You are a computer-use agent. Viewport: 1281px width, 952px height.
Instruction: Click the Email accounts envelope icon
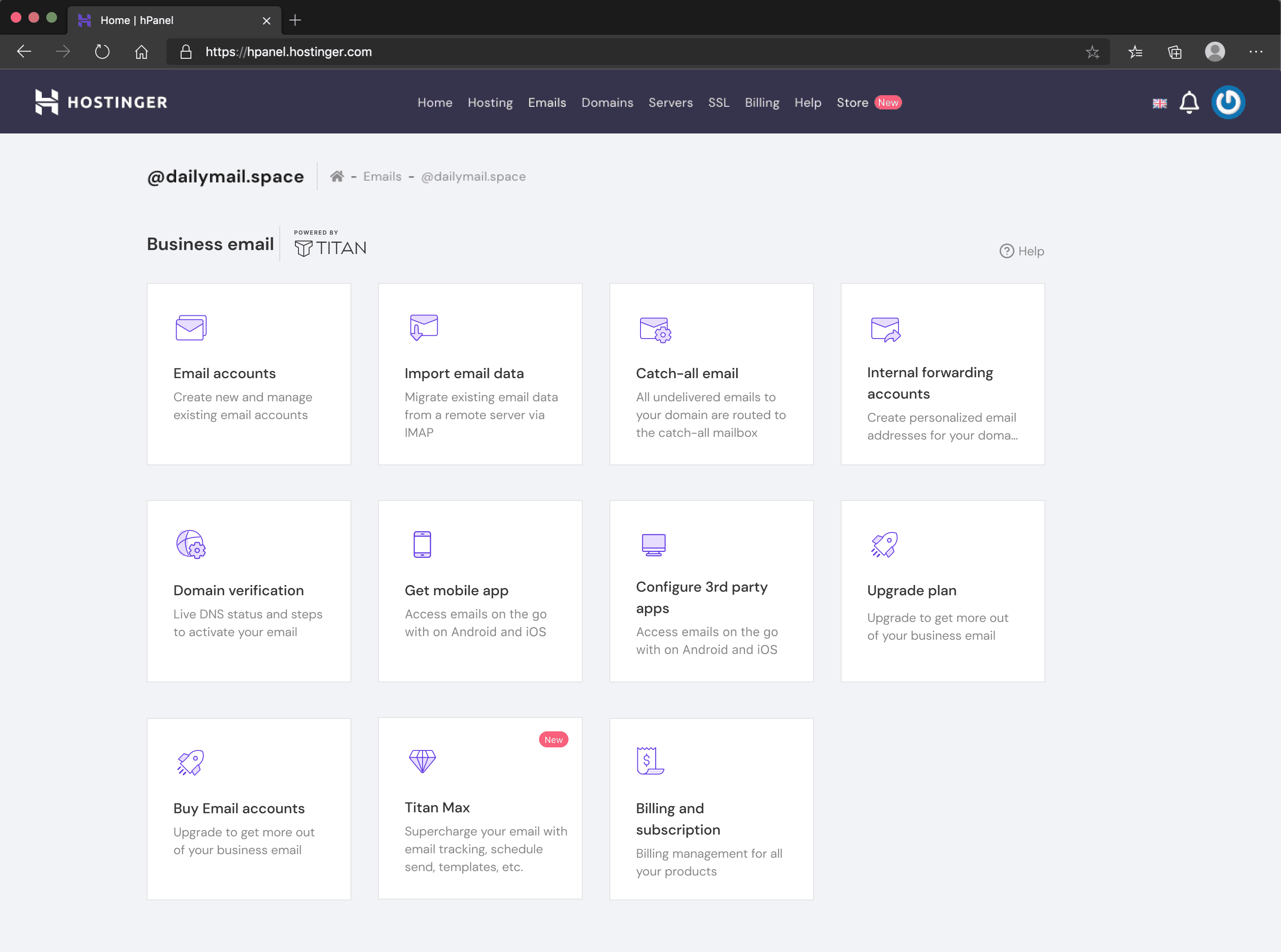tap(191, 328)
